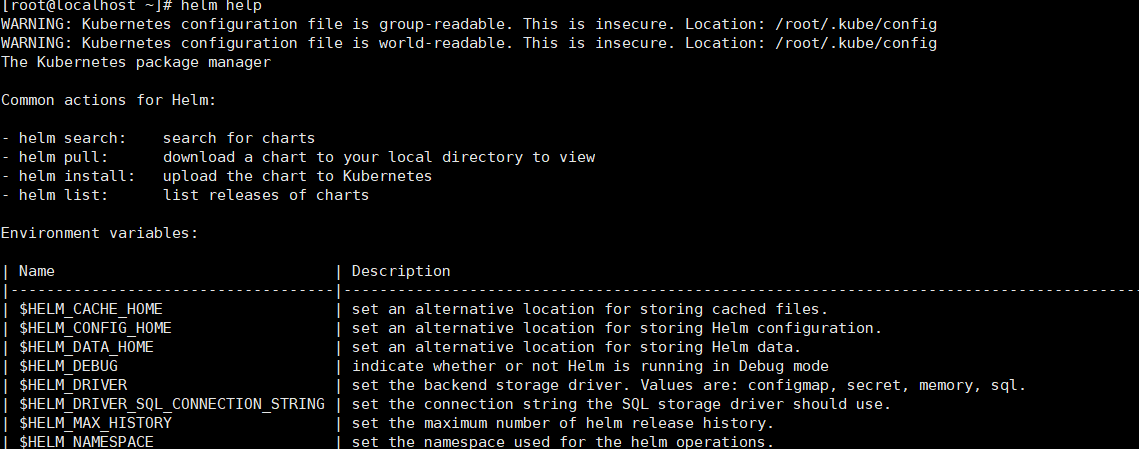Click the $HELM_DRIVER_SQL_CONNECTION_STRING variable name
1139x449 pixels.
pos(172,404)
